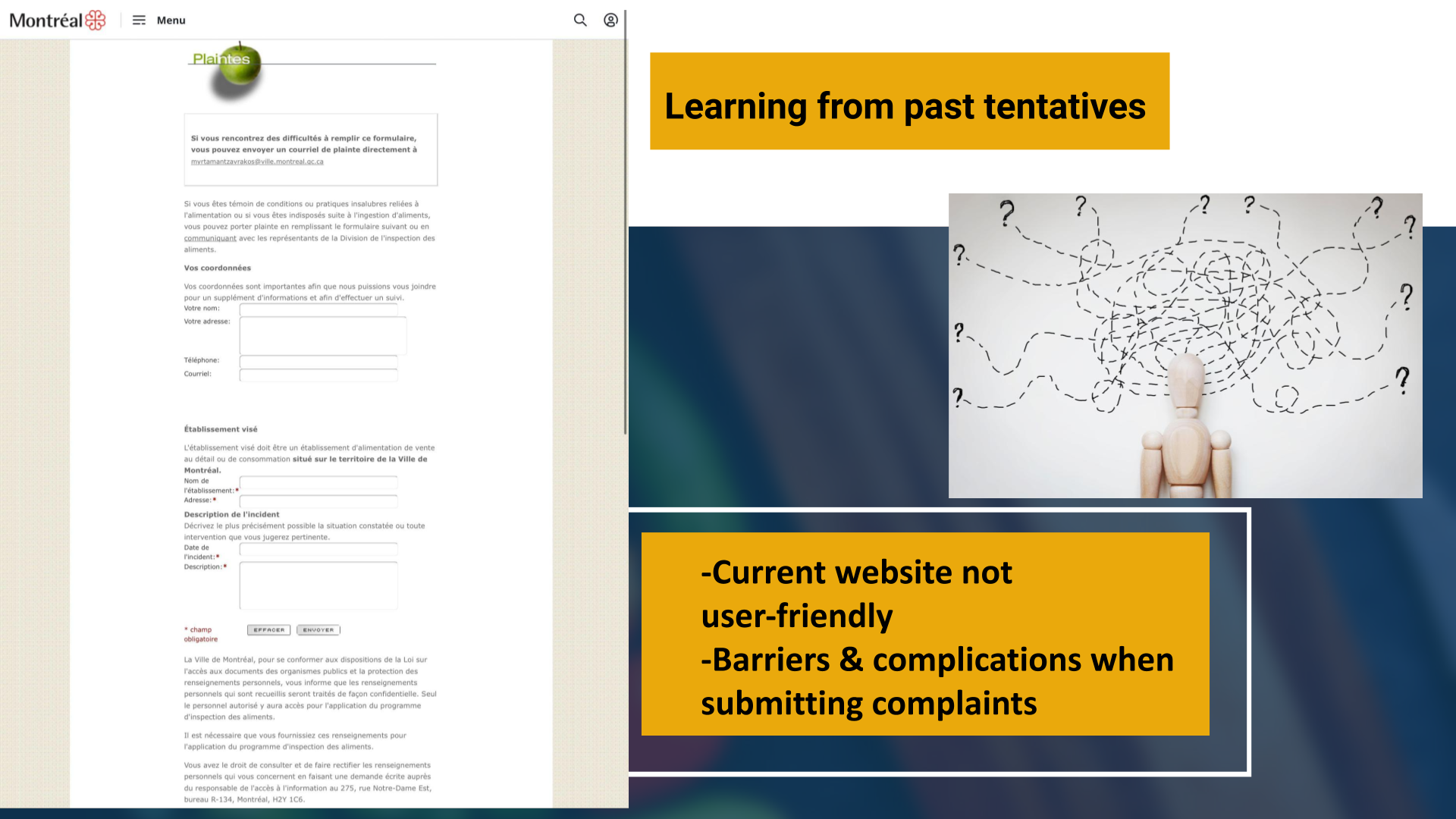1456x819 pixels.
Task: Click the Courriel input field
Action: pyautogui.click(x=318, y=375)
